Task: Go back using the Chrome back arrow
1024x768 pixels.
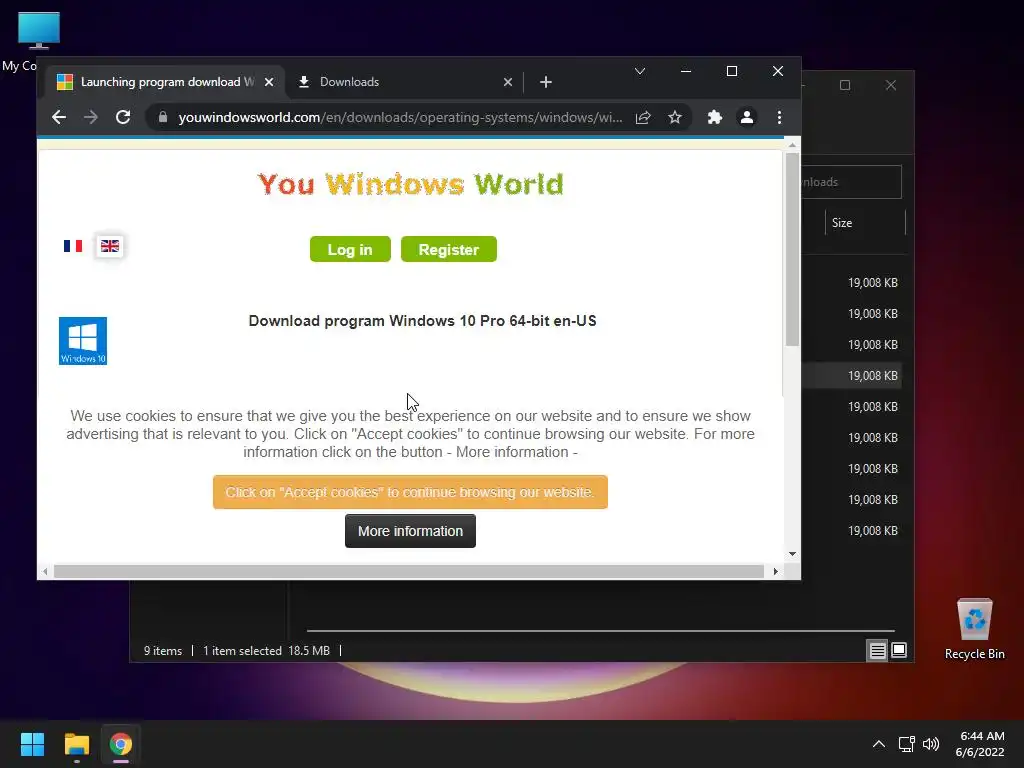Action: (x=59, y=117)
